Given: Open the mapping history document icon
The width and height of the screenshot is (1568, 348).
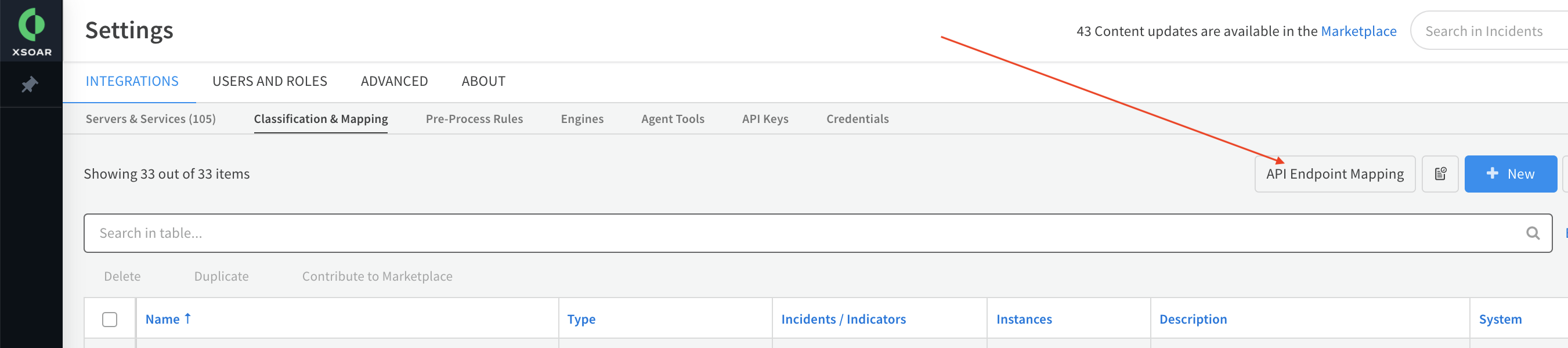Looking at the screenshot, I should [x=1440, y=173].
